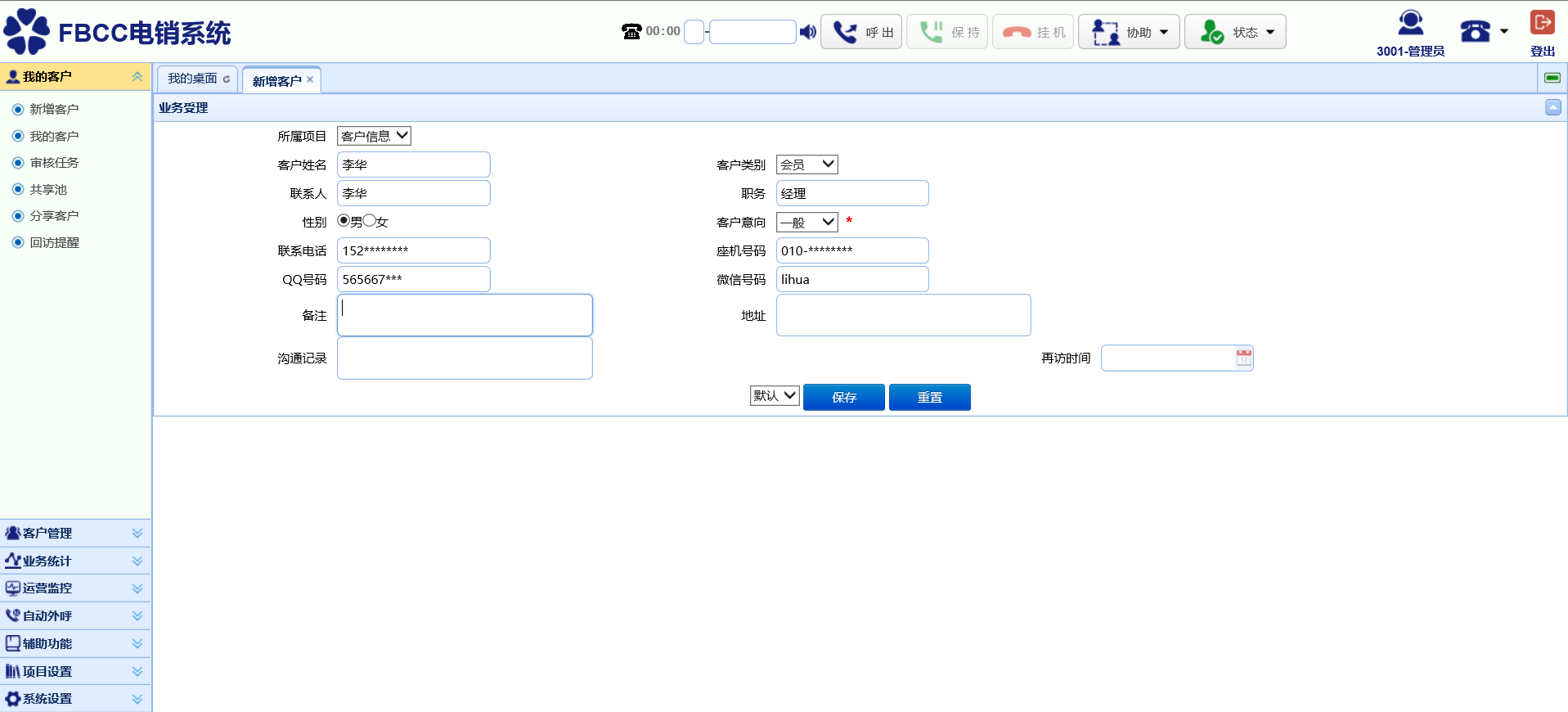The image size is (1568, 712).
Task: Open 回访提醒 in the sidebar
Action: pos(54,242)
